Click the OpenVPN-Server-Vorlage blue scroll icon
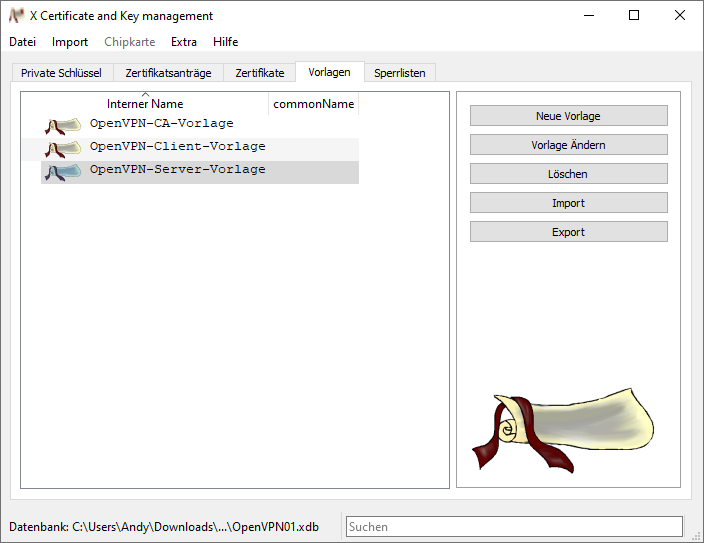Viewport: 704px width, 543px height. pyautogui.click(x=62, y=172)
